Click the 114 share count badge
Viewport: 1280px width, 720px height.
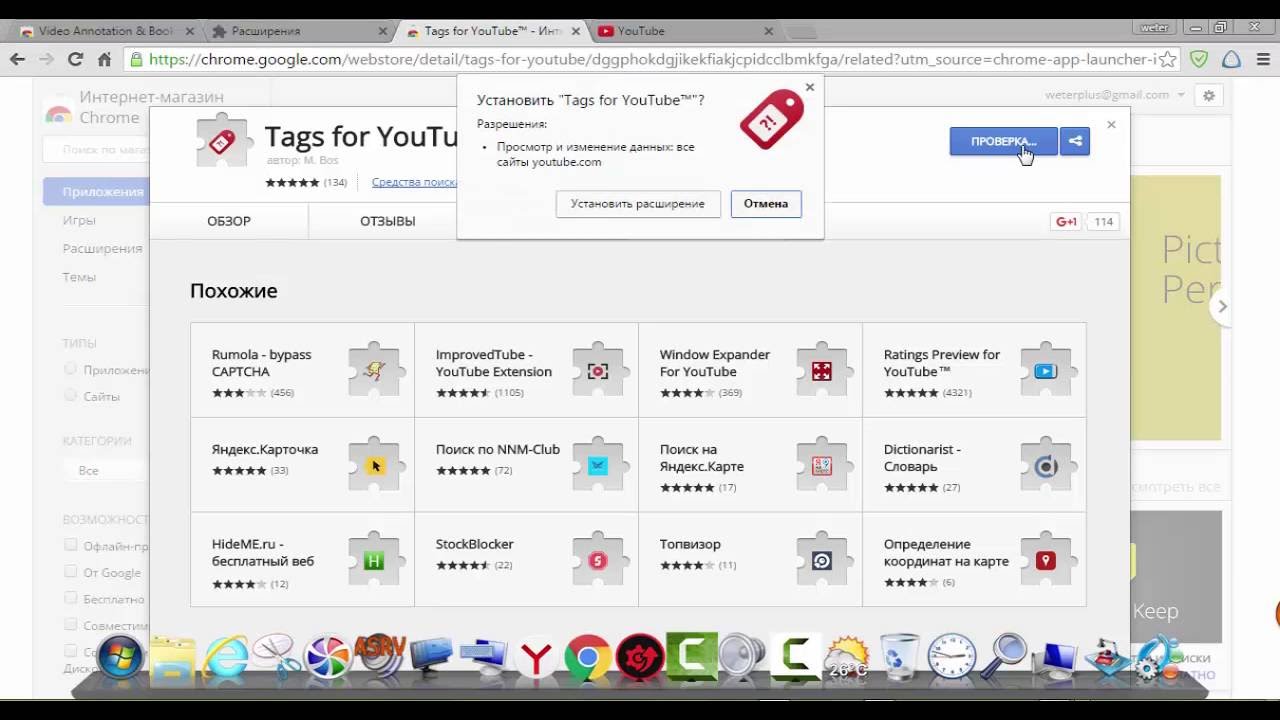point(1103,222)
